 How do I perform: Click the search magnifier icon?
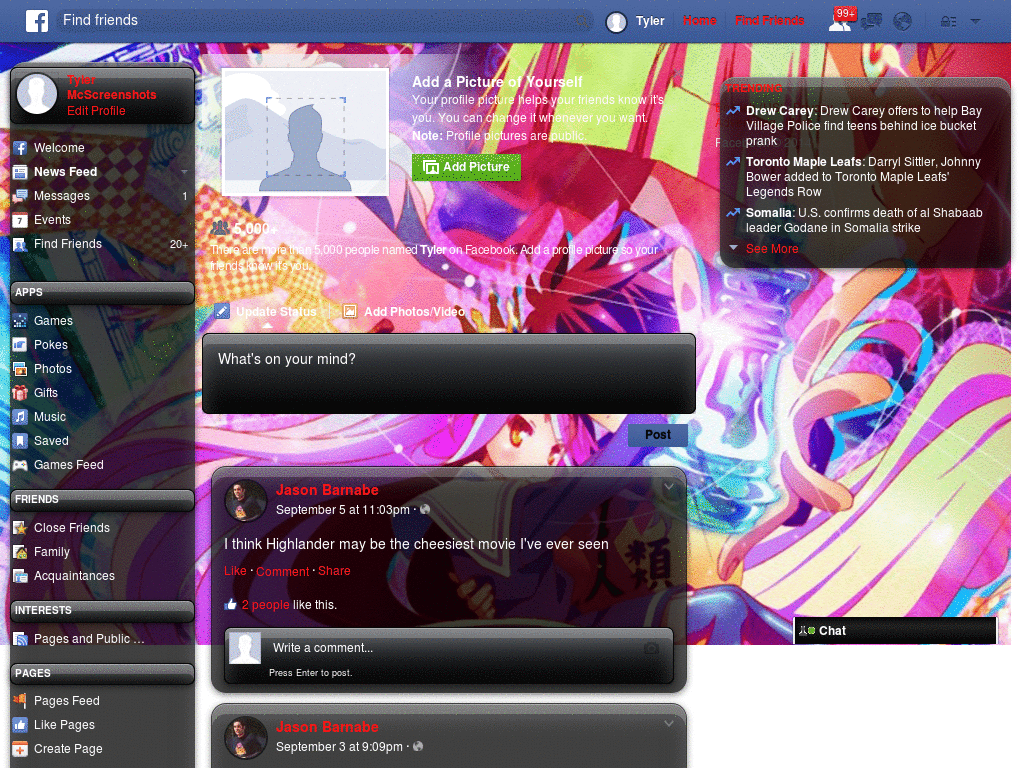583,21
